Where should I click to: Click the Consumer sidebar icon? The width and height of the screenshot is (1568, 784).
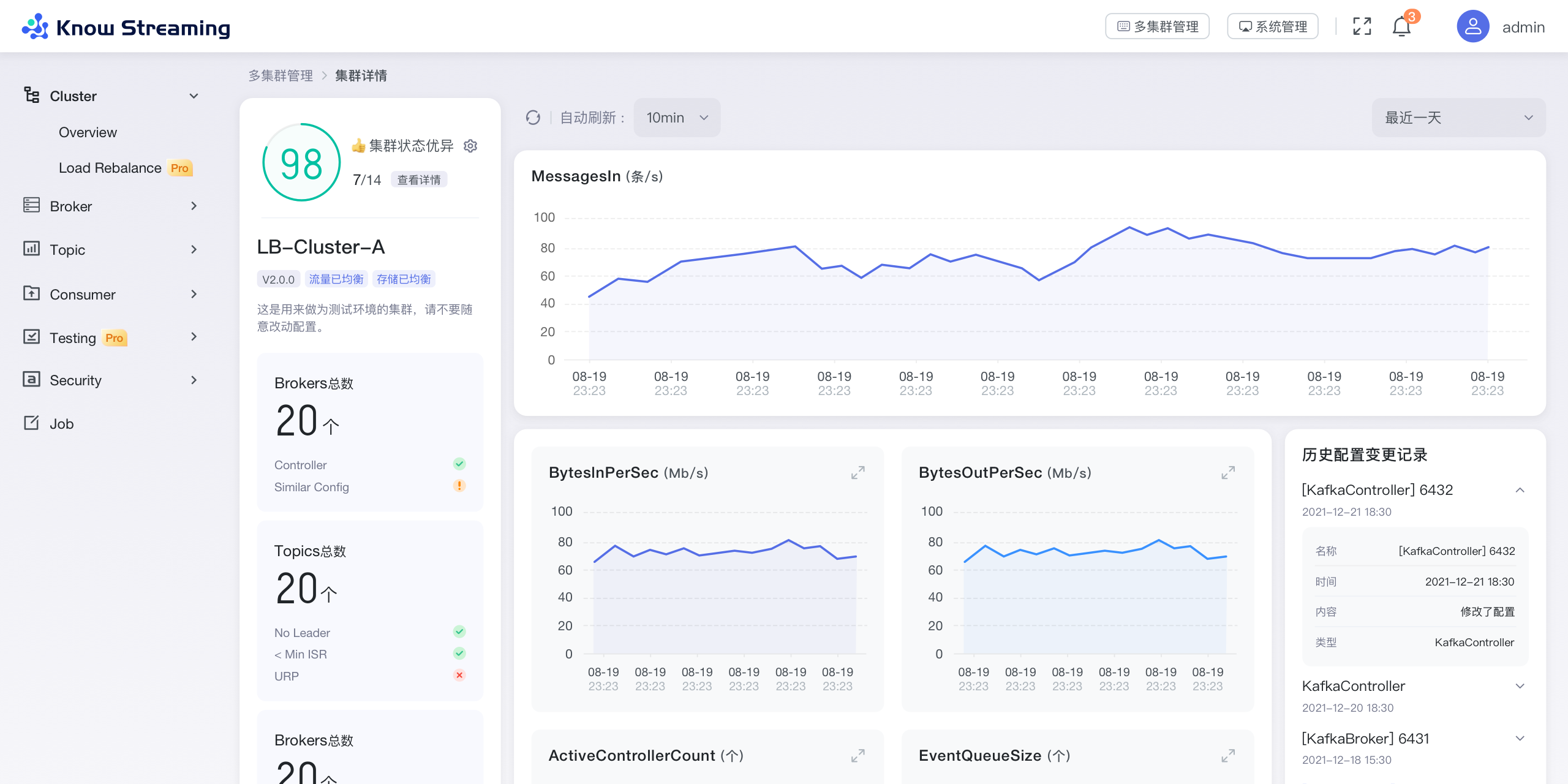pyautogui.click(x=32, y=293)
